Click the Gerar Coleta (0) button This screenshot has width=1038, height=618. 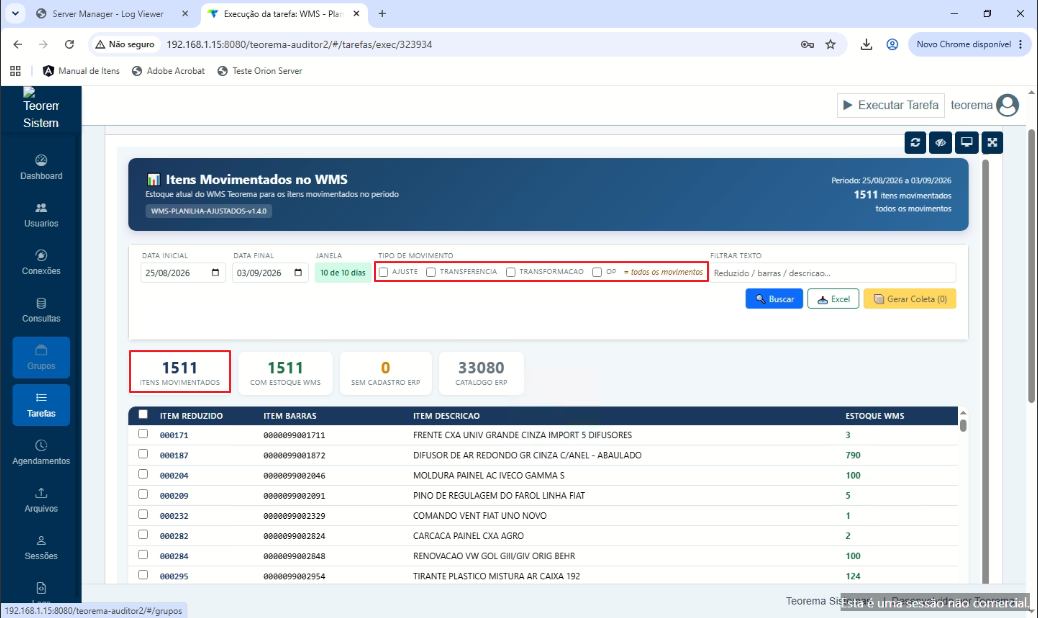[x=910, y=299]
